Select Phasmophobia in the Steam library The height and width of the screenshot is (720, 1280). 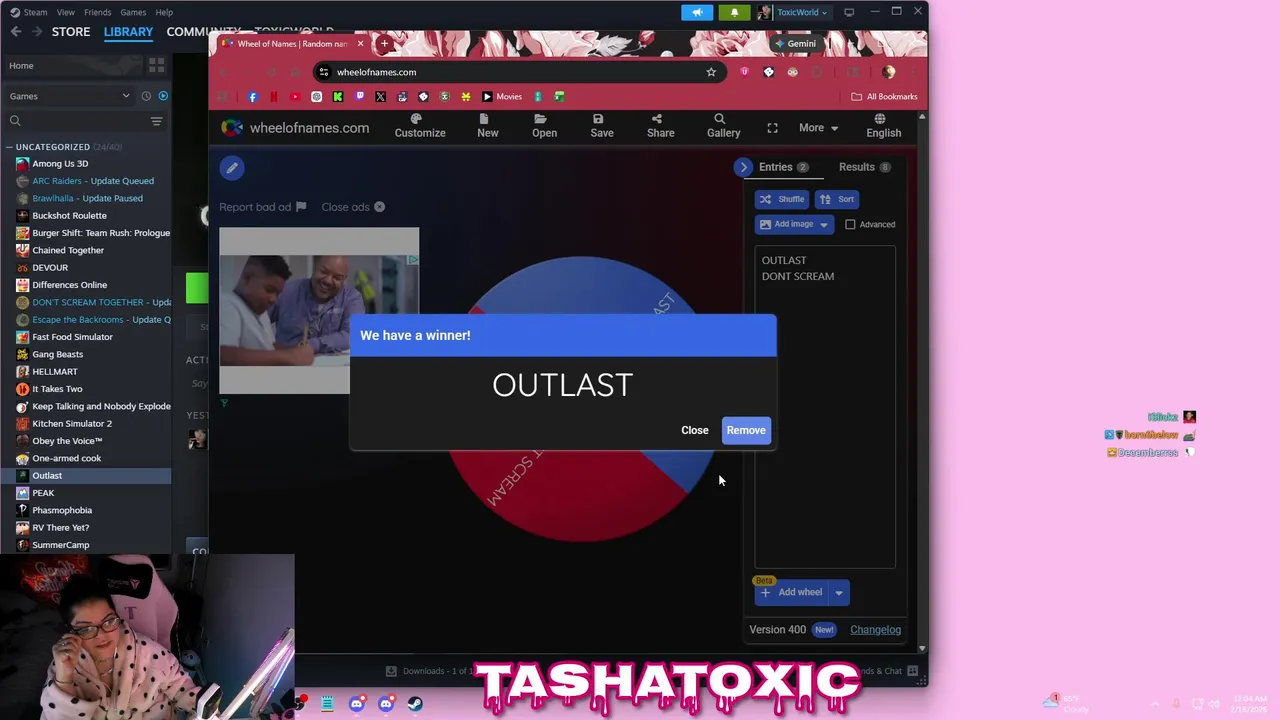pos(86,510)
